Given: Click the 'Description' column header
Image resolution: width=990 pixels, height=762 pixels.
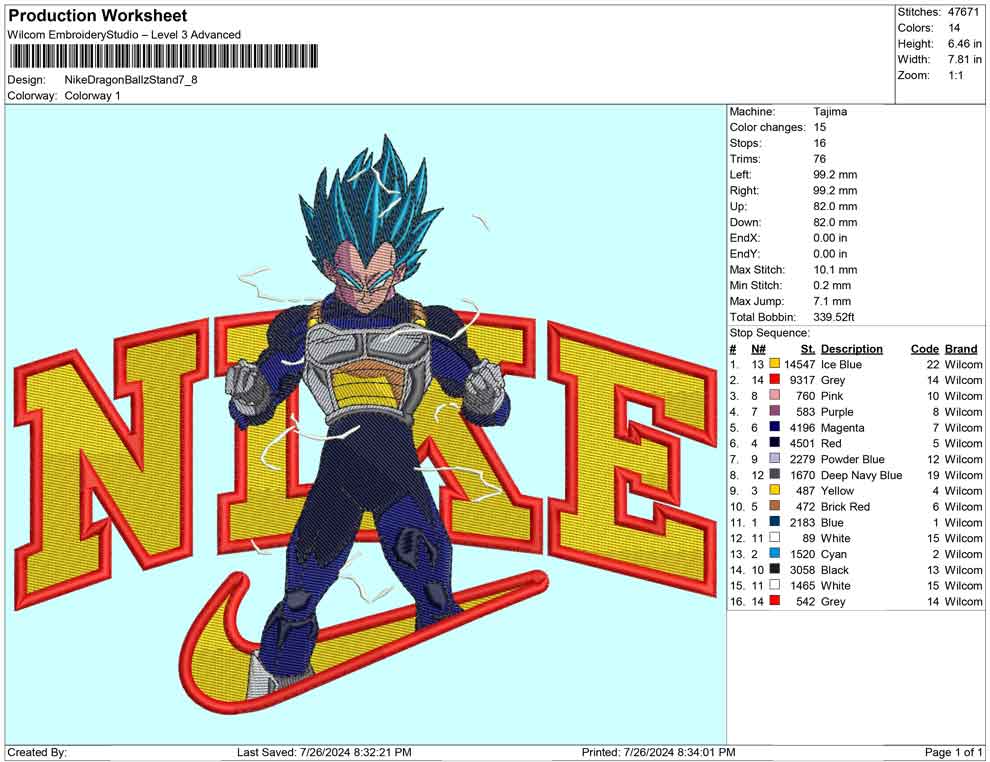Looking at the screenshot, I should tap(852, 349).
